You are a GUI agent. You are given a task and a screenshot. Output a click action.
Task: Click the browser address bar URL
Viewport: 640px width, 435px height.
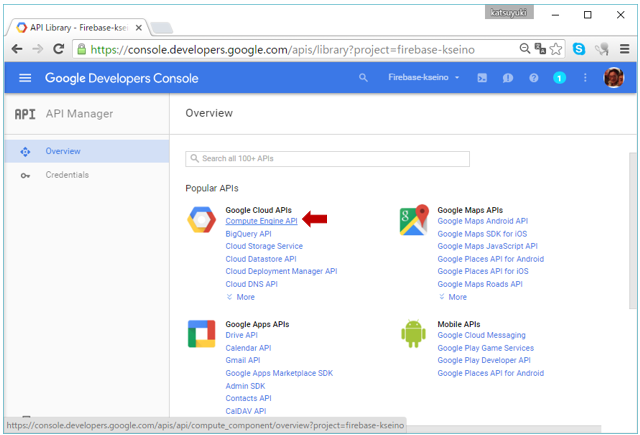[x=282, y=50]
